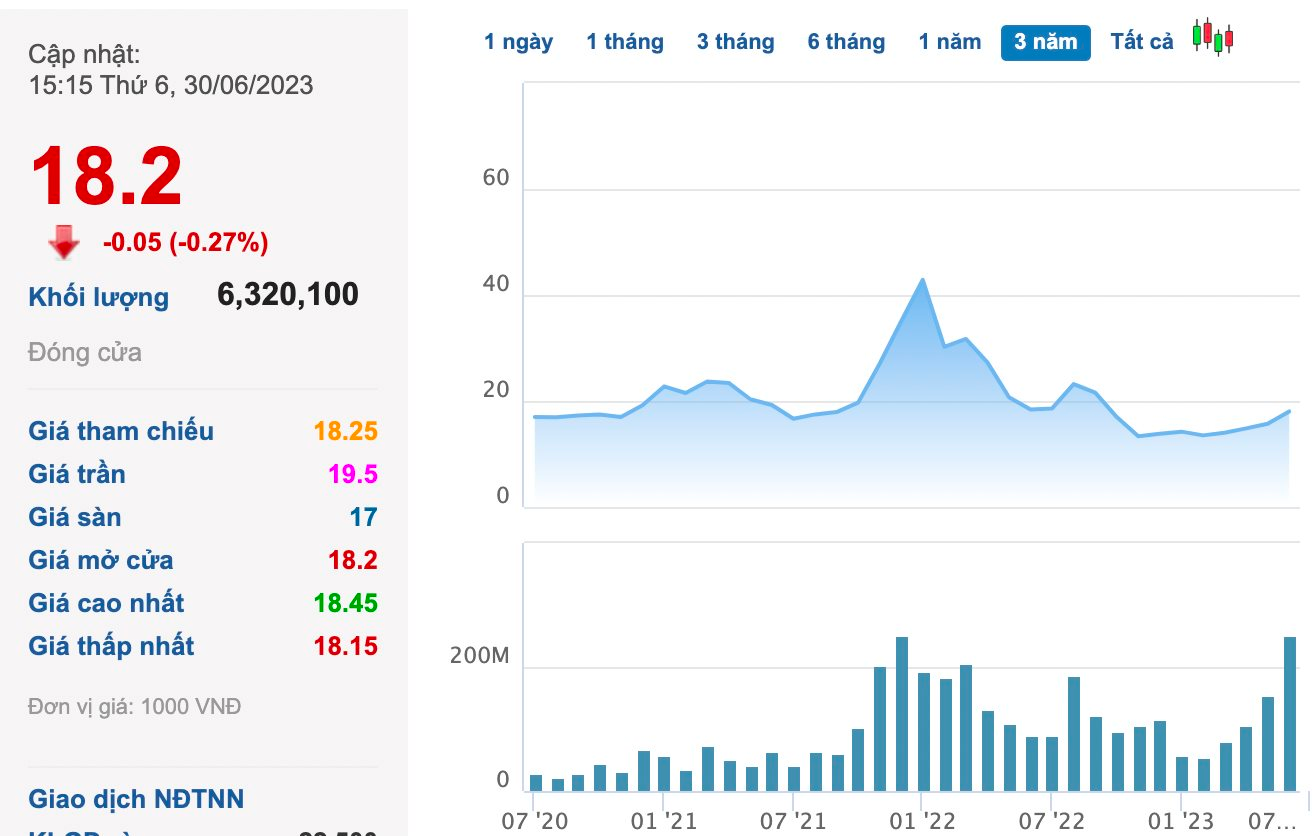
Task: Switch chart to '3 tháng' range
Action: [x=735, y=42]
